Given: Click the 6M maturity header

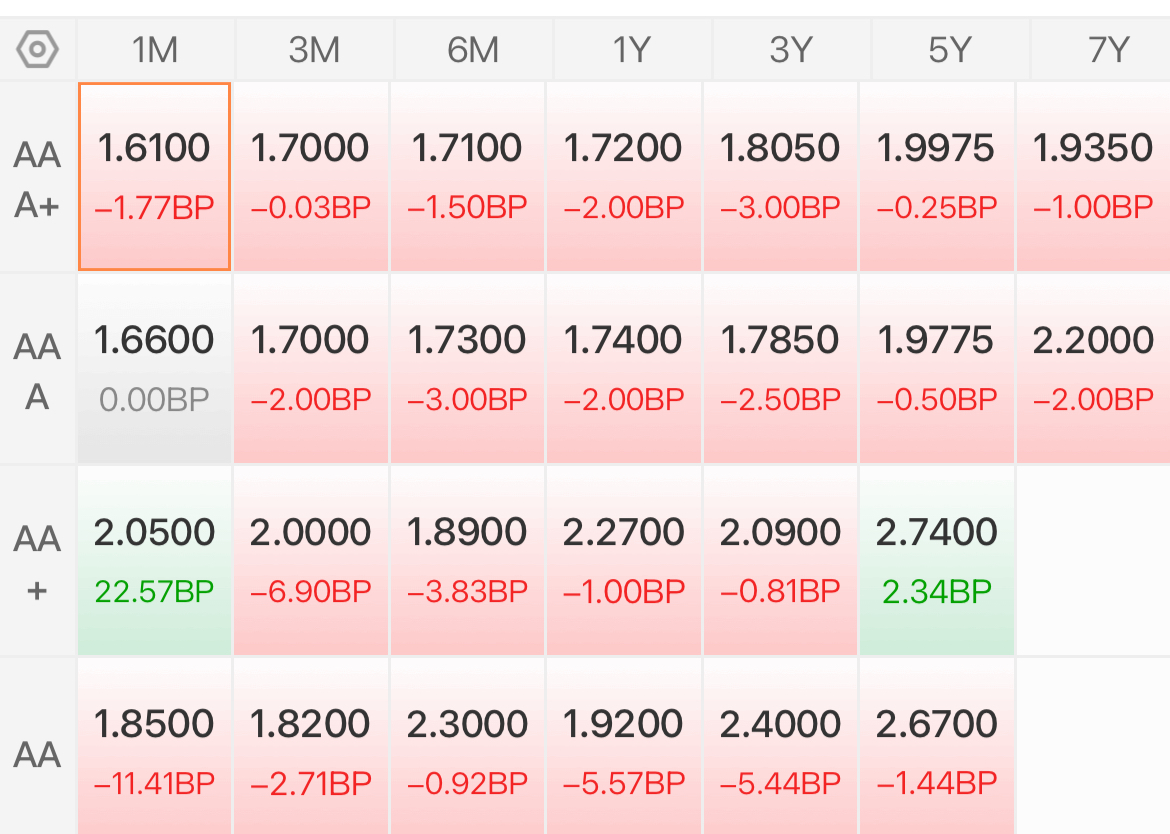Looking at the screenshot, I should point(473,50).
